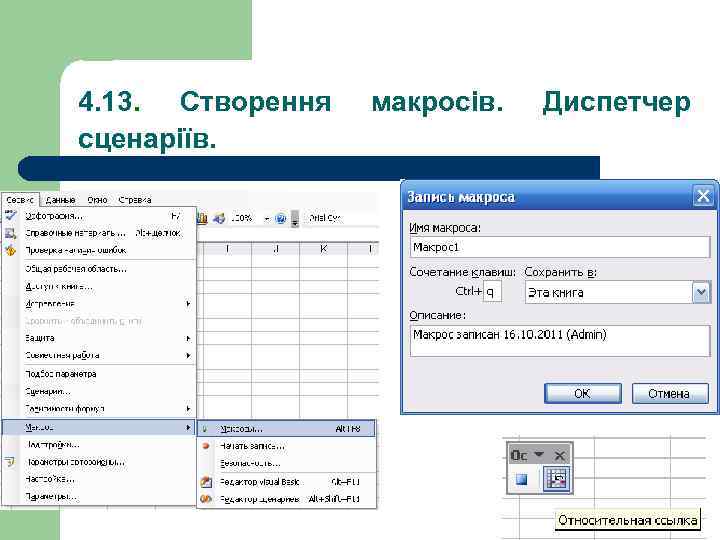The height and width of the screenshot is (540, 720).
Task: Click the Справочные материалы research icon
Action: tap(10, 233)
